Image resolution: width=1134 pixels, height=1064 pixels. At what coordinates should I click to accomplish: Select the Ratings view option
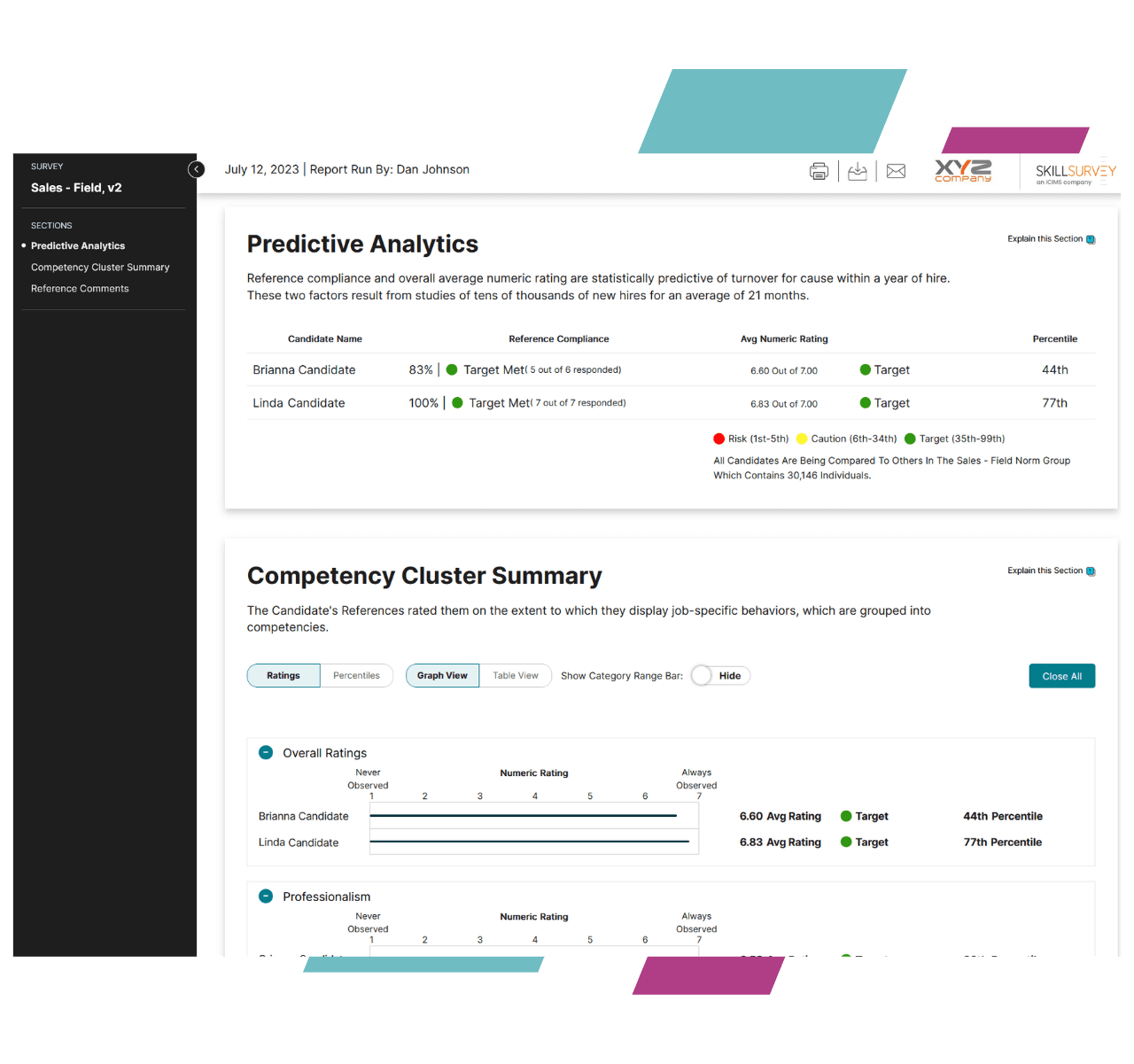[x=283, y=676]
